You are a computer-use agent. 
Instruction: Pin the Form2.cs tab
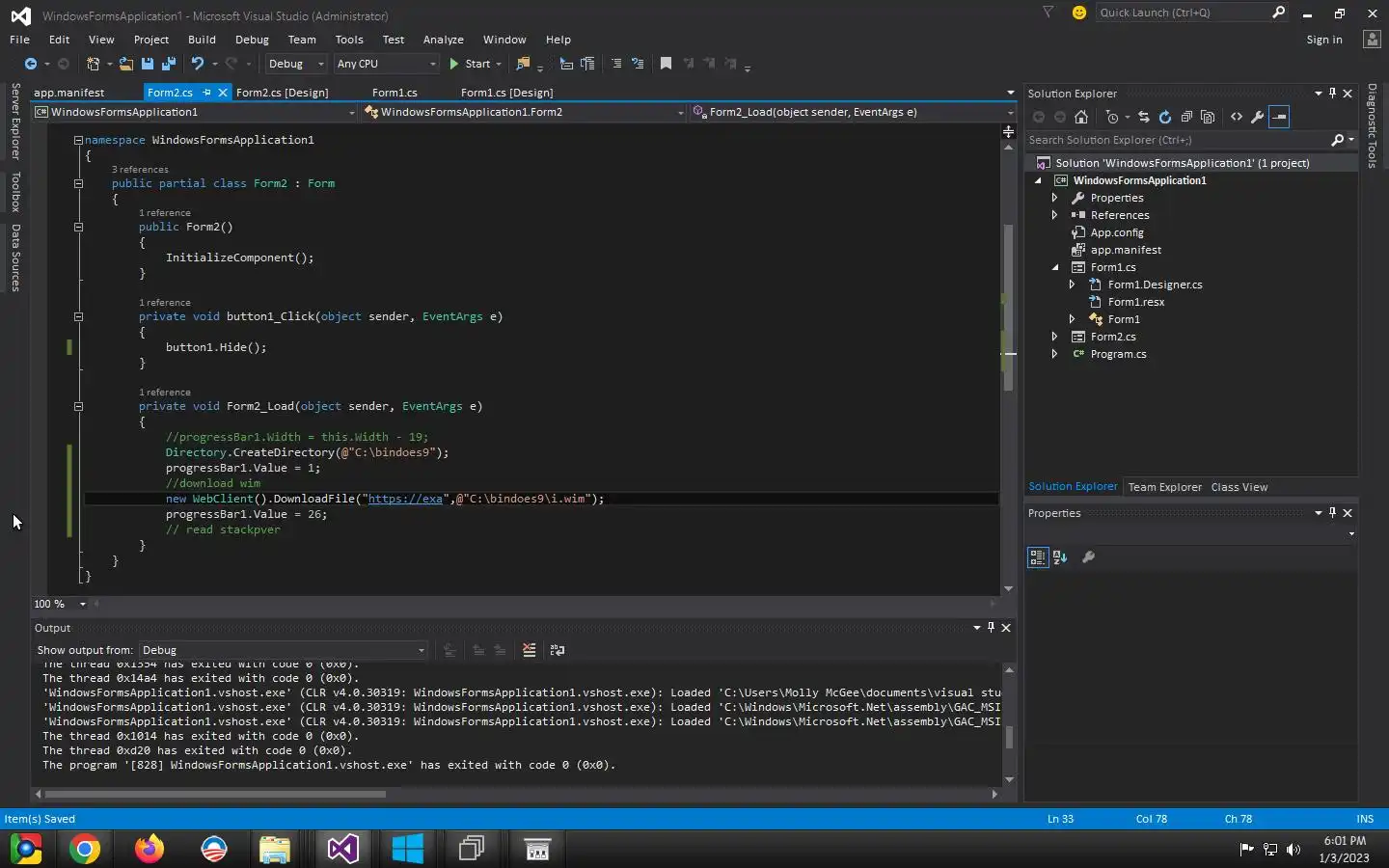click(206, 93)
